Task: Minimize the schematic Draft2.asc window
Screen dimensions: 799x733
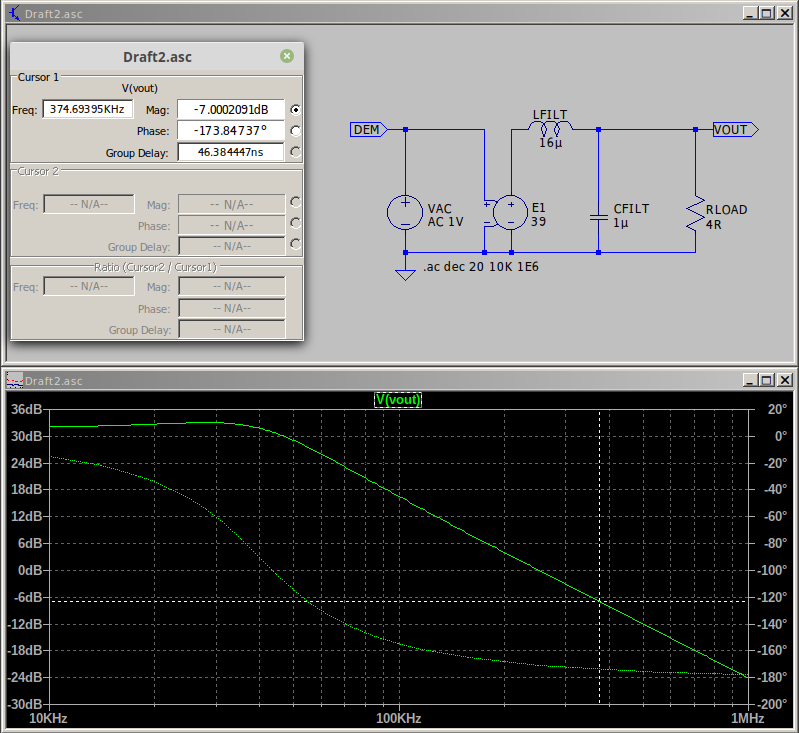Action: [749, 13]
